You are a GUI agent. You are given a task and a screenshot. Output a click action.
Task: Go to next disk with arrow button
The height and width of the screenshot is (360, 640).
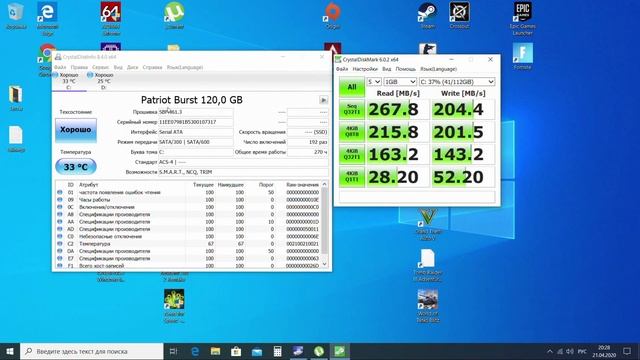pyautogui.click(x=323, y=100)
